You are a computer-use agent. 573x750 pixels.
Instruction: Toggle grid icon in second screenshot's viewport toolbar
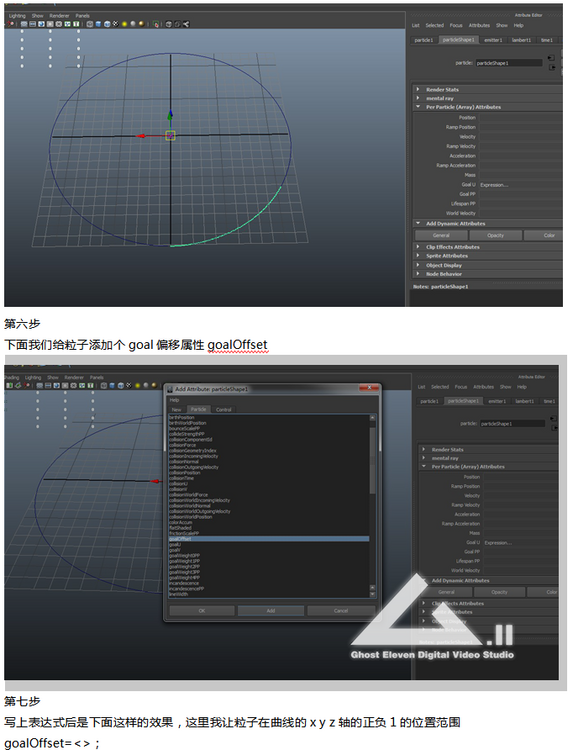coord(39,386)
